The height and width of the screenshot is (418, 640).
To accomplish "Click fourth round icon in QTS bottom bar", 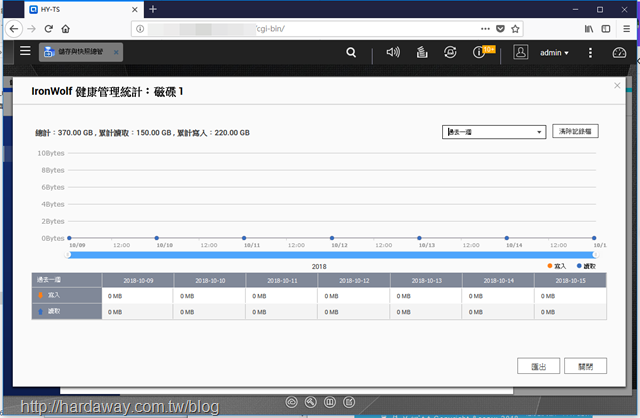I will click(x=349, y=402).
